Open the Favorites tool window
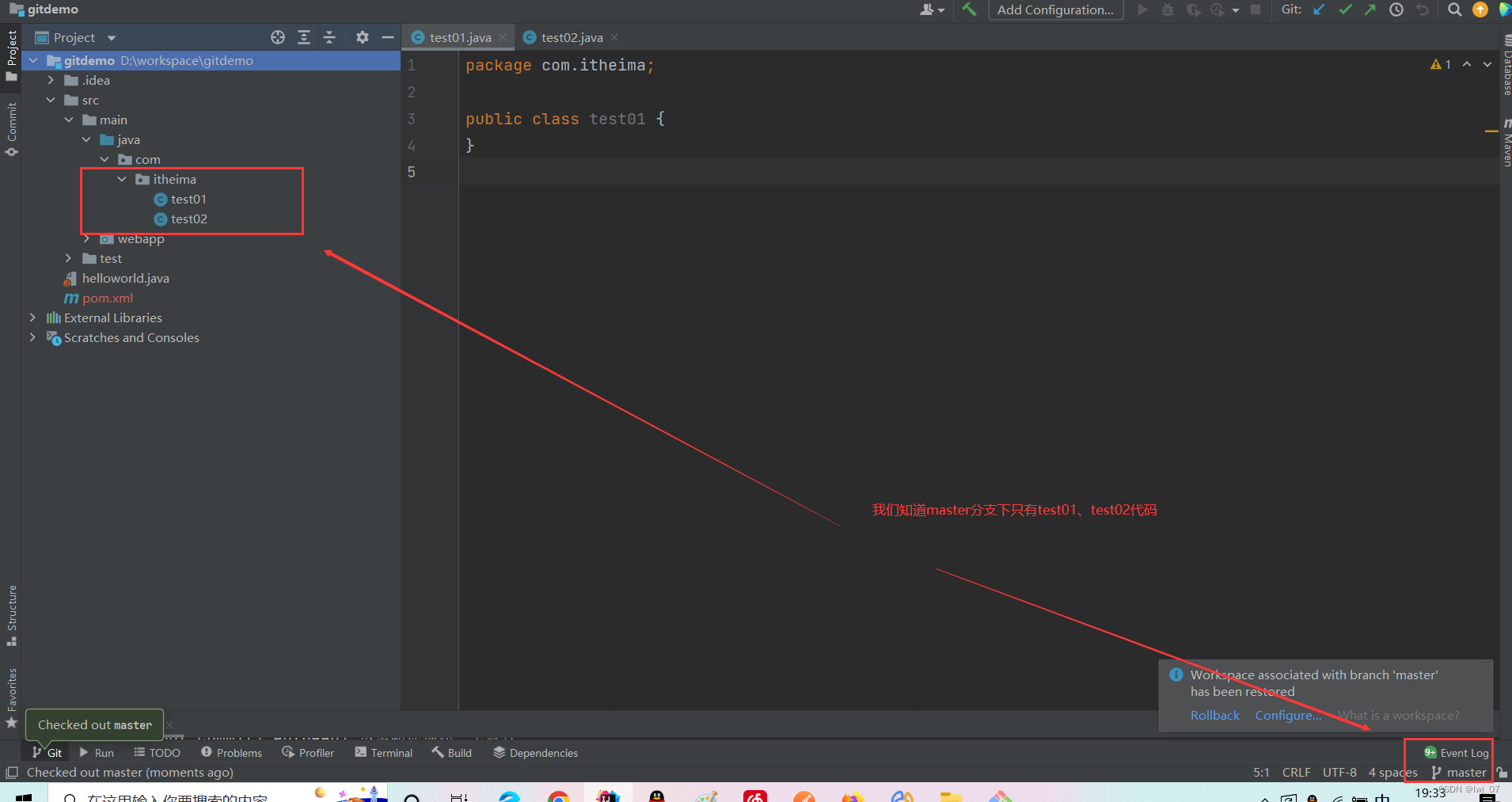 point(11,697)
